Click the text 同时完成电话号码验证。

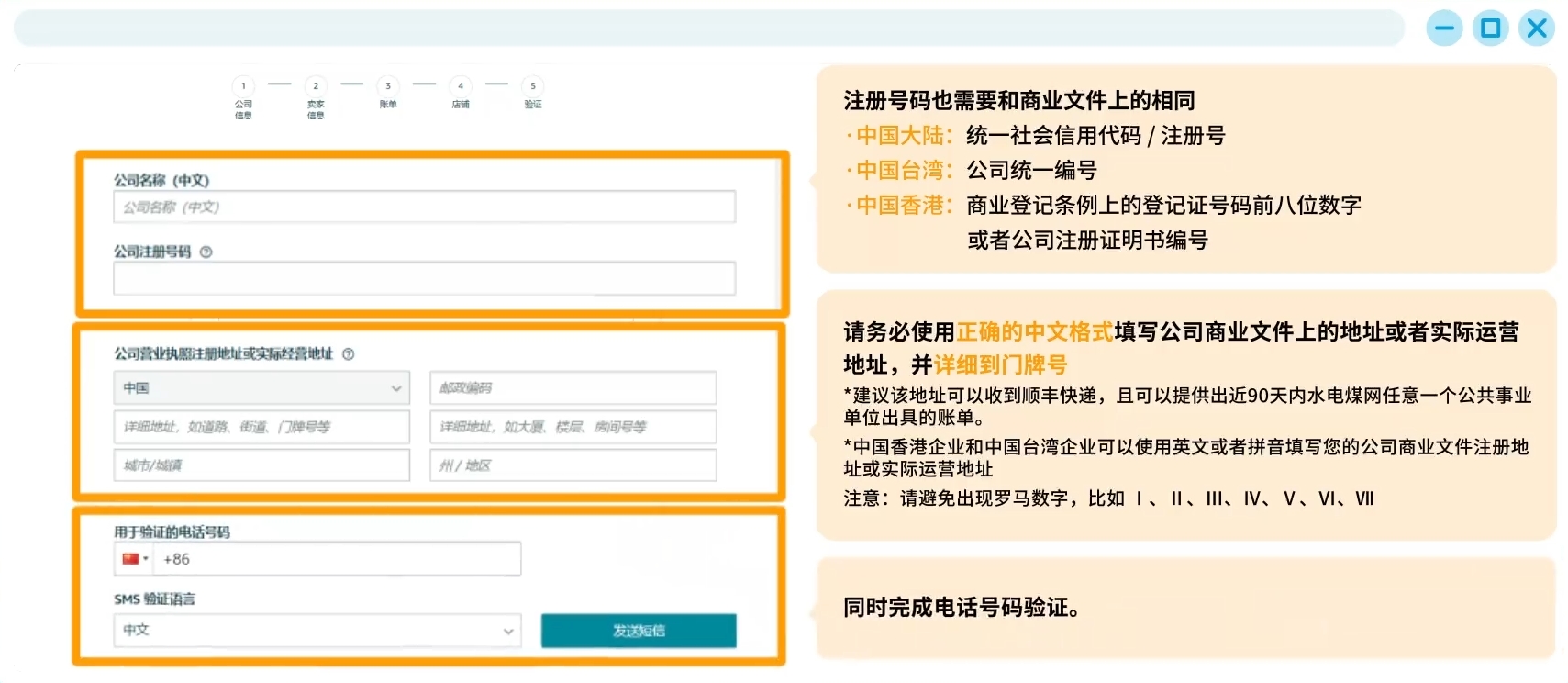(962, 608)
